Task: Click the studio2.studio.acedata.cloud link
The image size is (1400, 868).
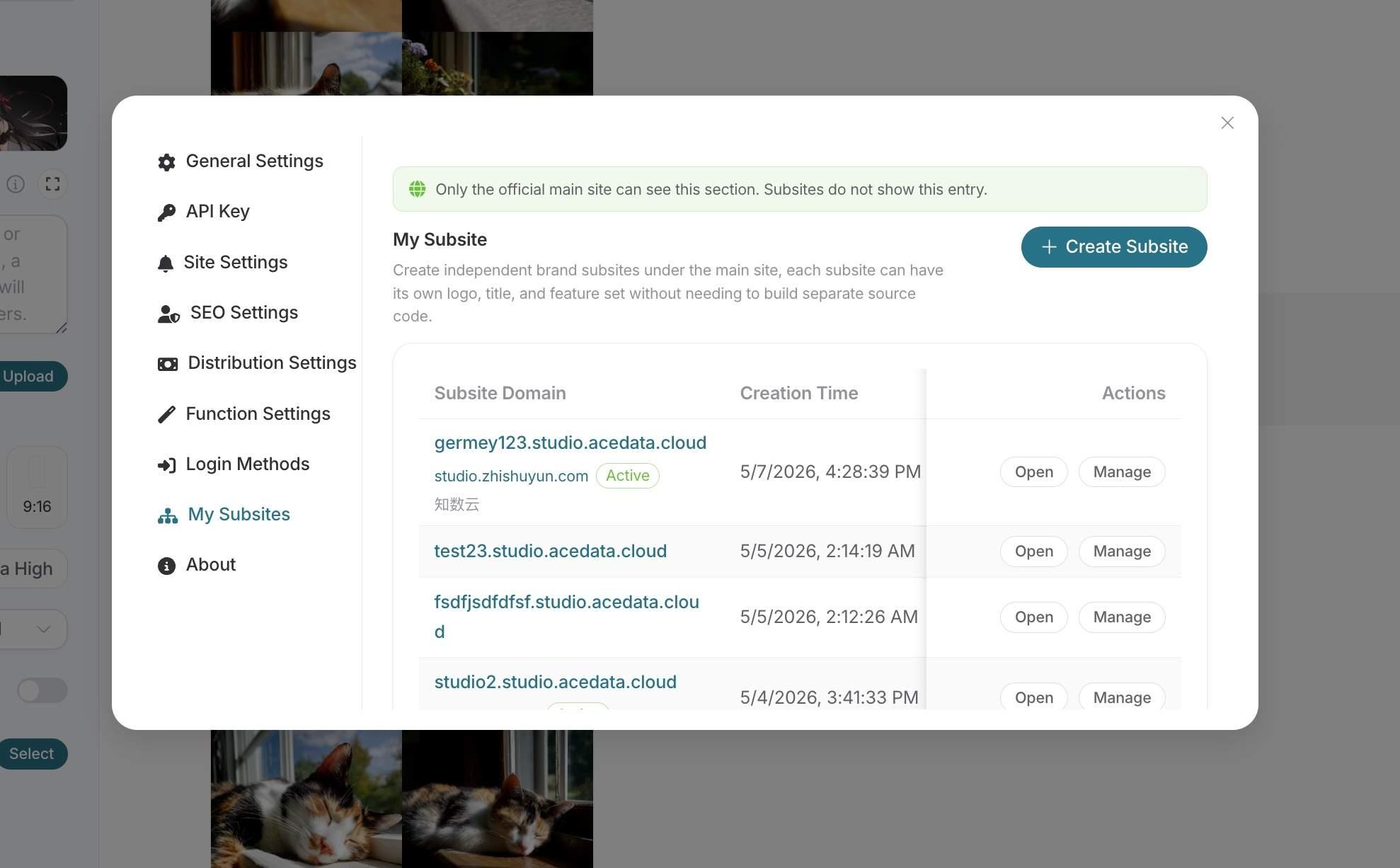Action: [x=555, y=683]
